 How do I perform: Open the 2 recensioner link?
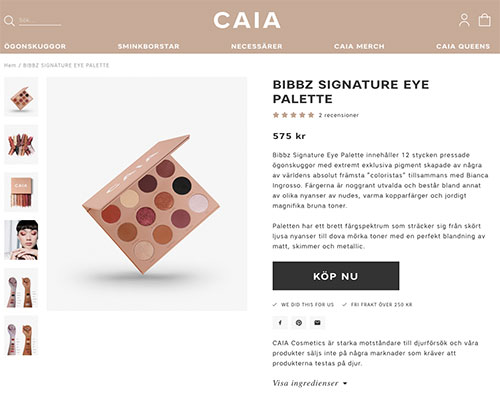pyautogui.click(x=339, y=115)
